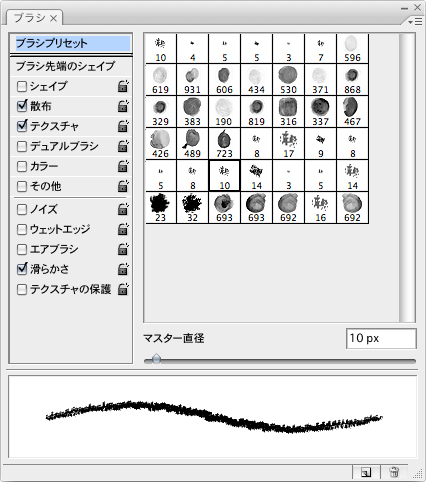Select the 337 brush preset
Screen dimensions: 426x482
tap(320, 112)
